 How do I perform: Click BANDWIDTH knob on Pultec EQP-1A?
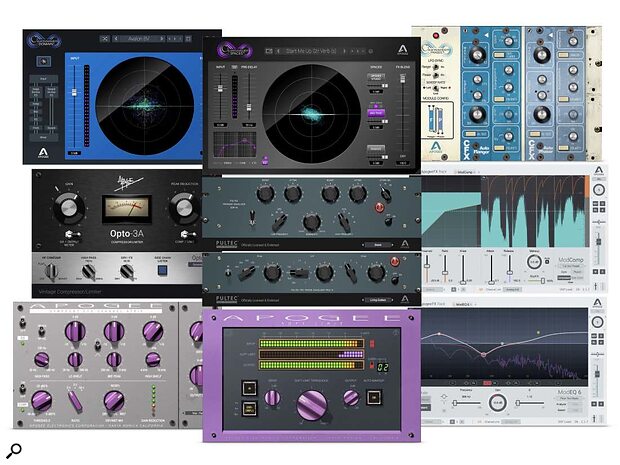coord(312,222)
